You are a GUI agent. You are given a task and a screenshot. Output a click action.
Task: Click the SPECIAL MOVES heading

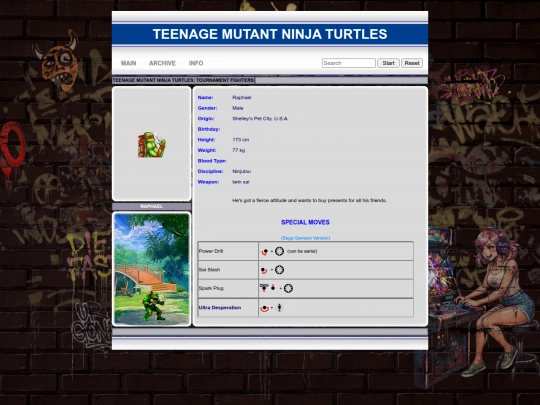pos(305,222)
